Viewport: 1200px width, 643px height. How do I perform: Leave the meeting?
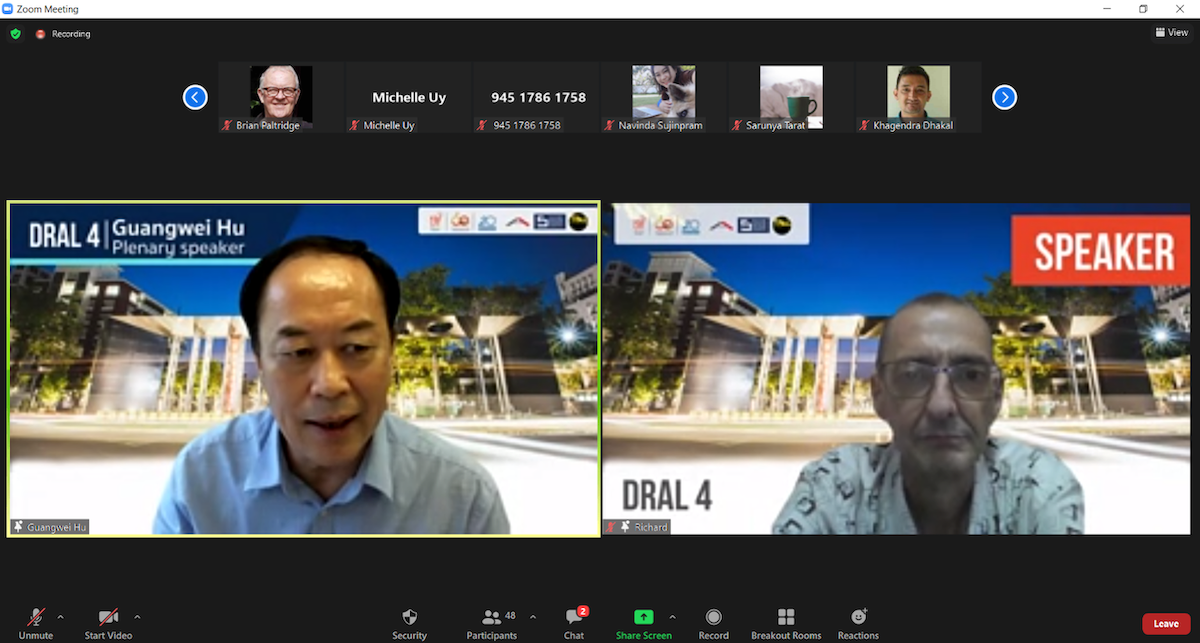coord(1165,624)
